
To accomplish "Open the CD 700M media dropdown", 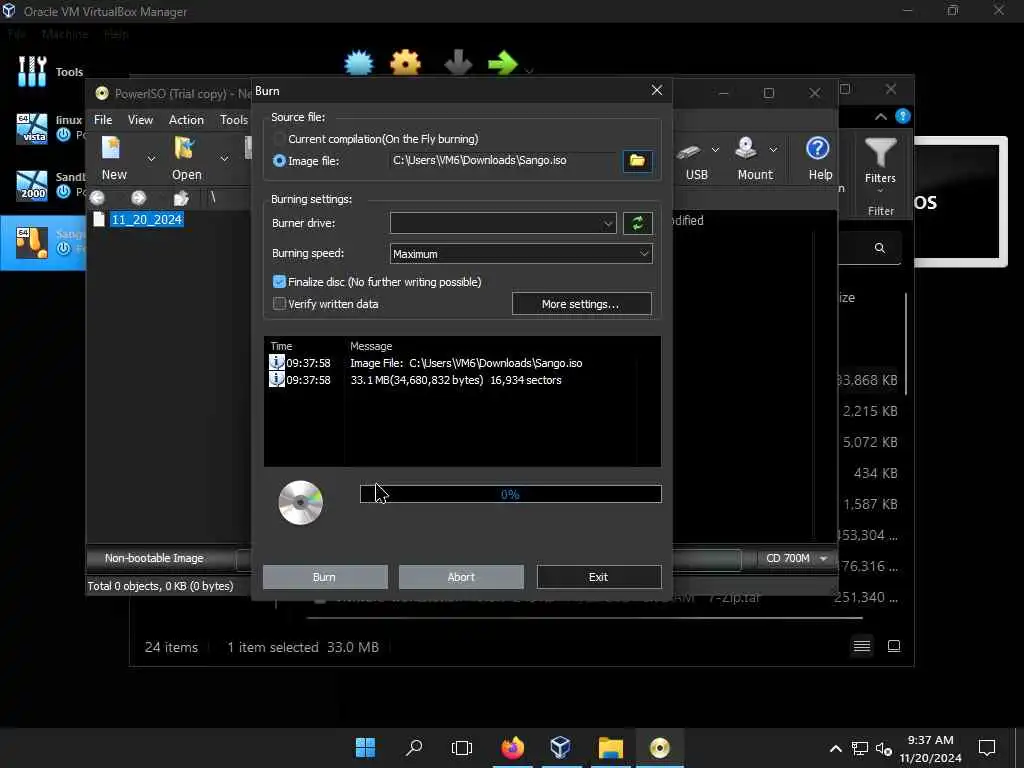I will (x=797, y=558).
